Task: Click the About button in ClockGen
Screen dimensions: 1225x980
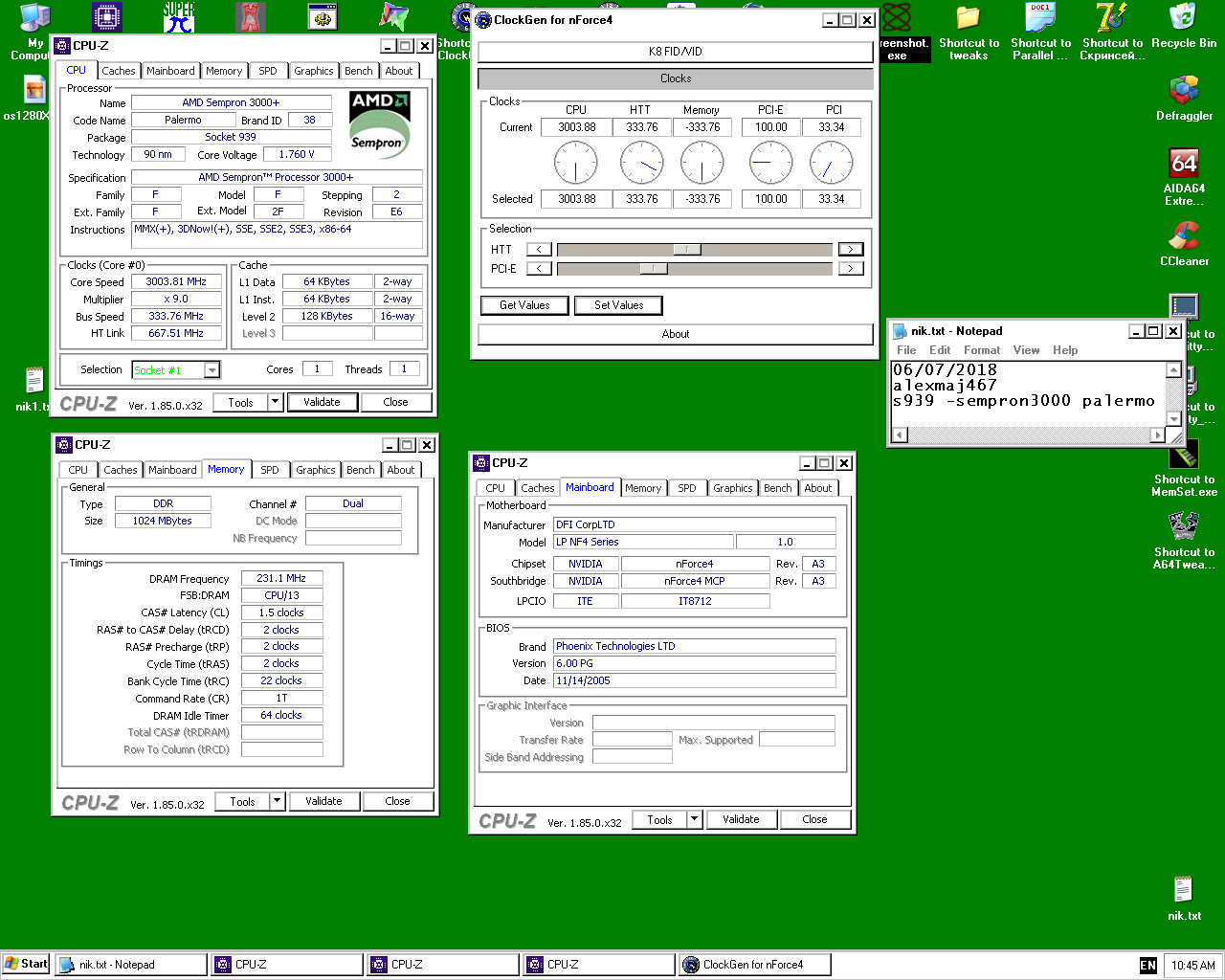Action: click(676, 334)
